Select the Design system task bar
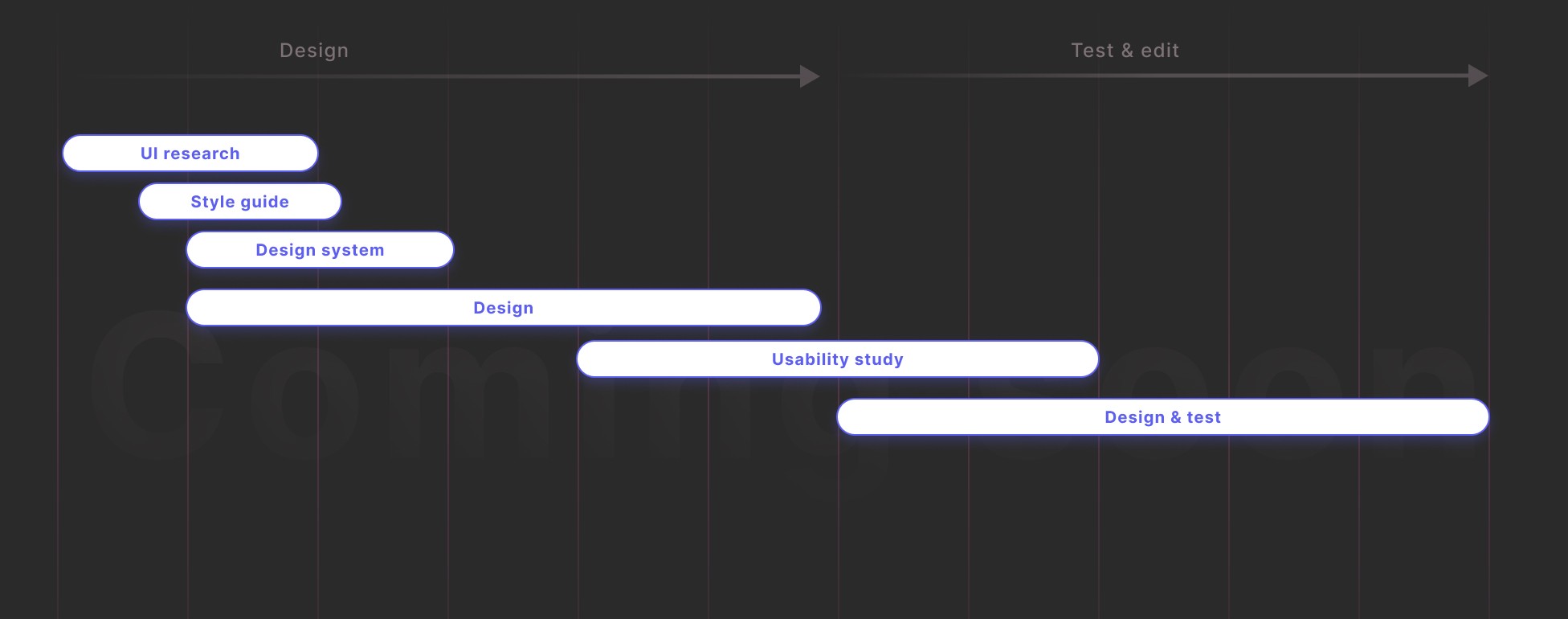 tap(320, 249)
